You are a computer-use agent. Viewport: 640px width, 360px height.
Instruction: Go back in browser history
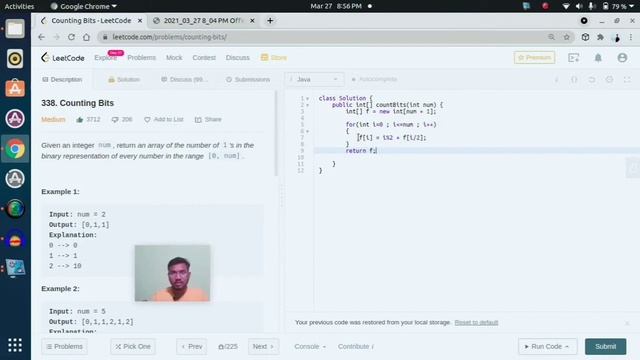click(x=42, y=37)
